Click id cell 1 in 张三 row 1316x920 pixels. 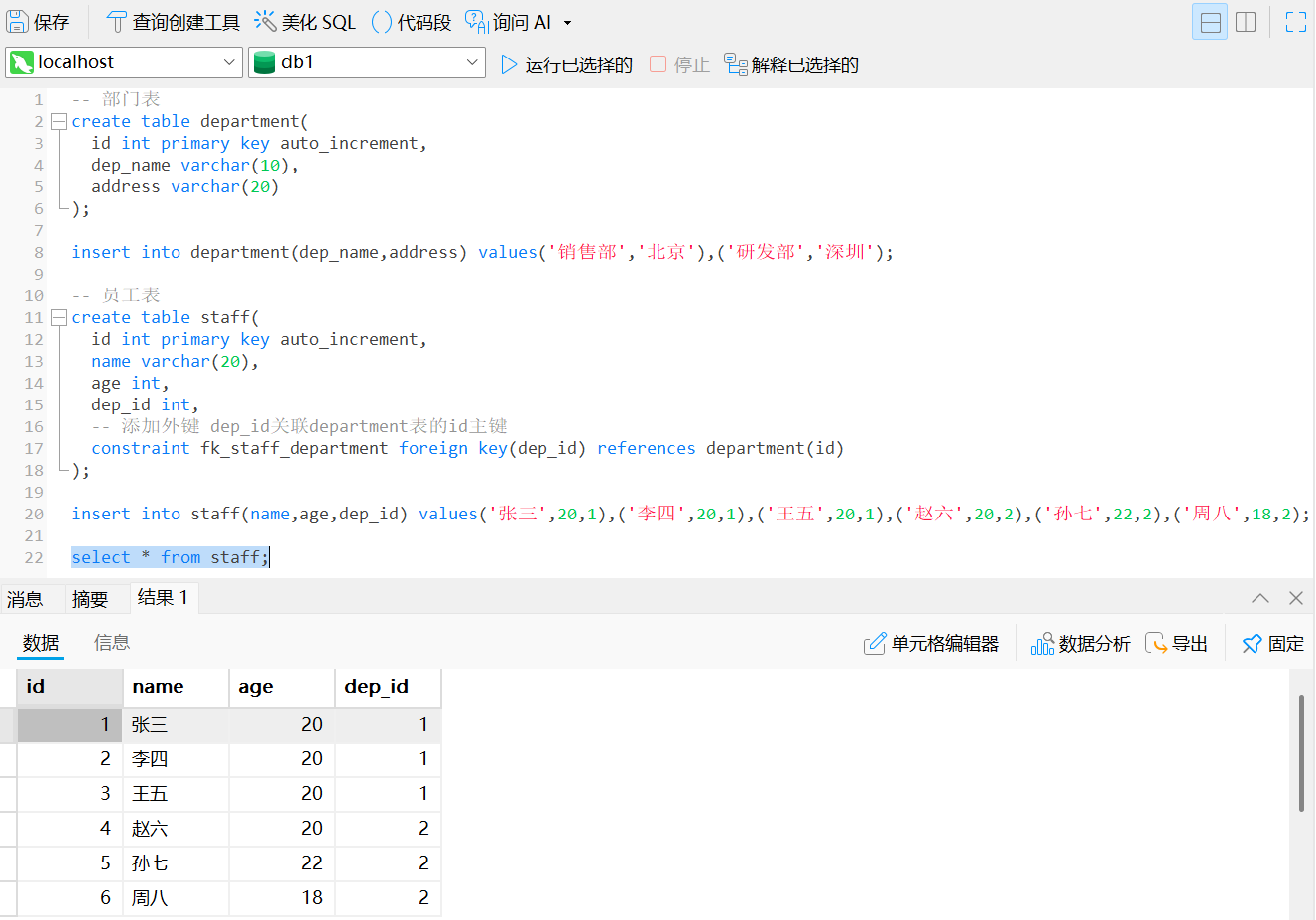(x=69, y=725)
